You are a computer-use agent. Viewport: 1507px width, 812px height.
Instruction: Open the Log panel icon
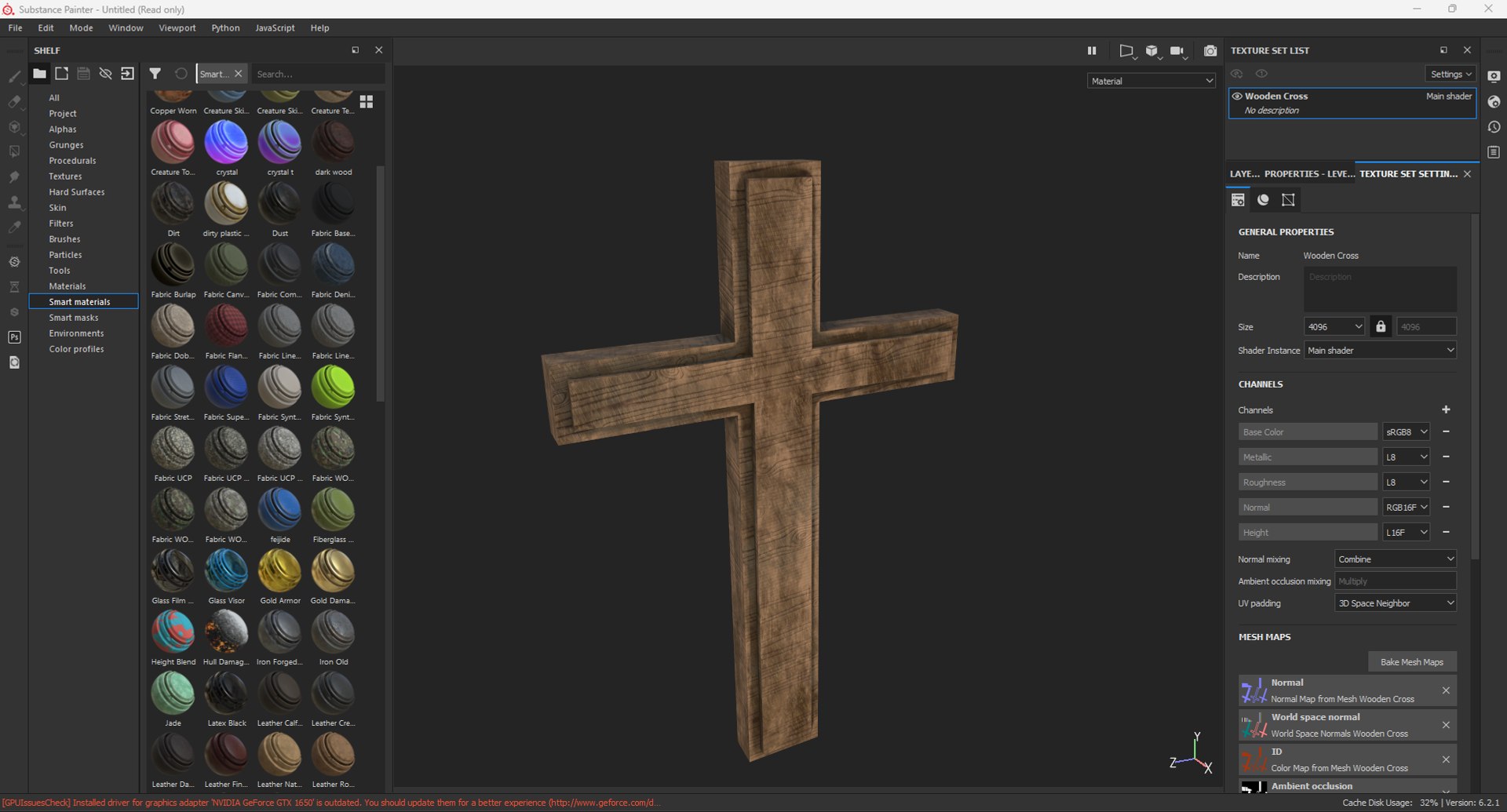pyautogui.click(x=1494, y=151)
